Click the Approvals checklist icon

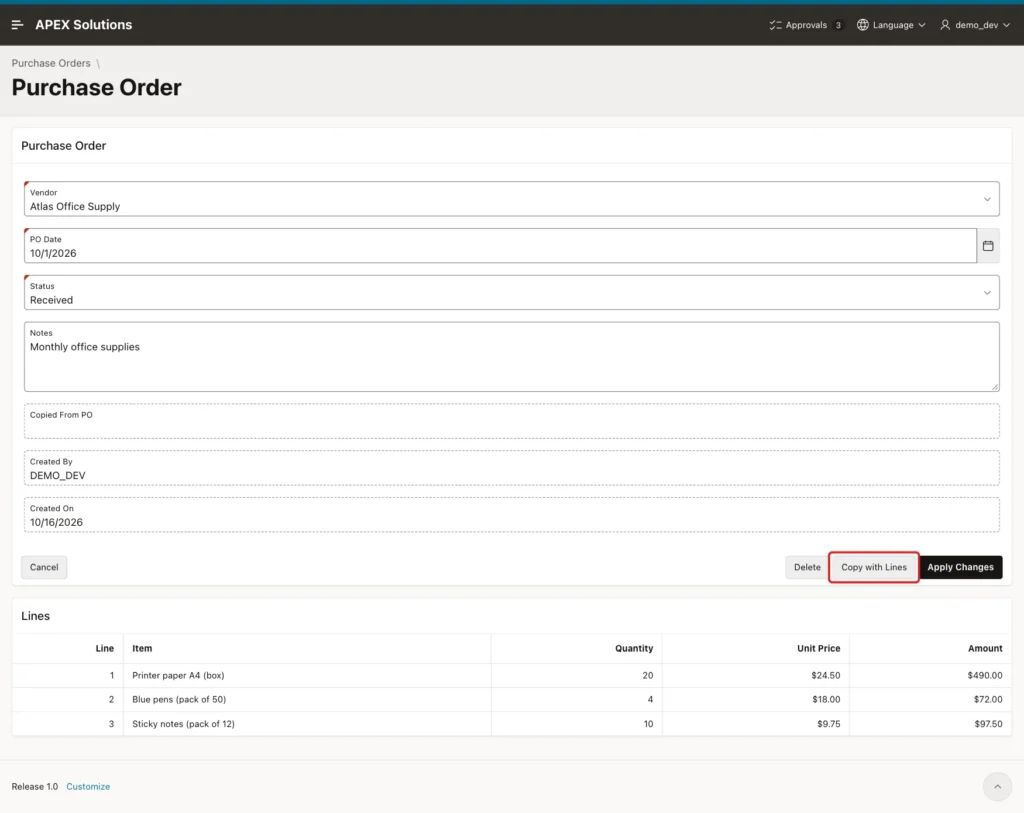point(775,25)
